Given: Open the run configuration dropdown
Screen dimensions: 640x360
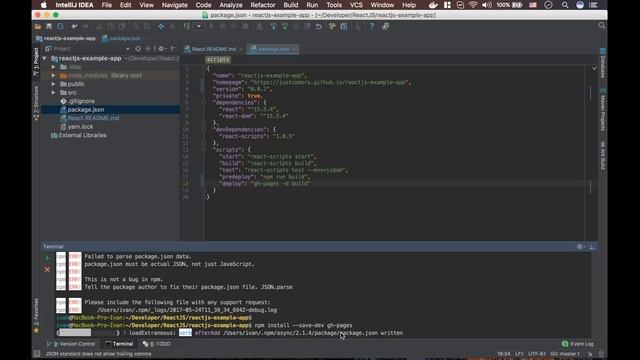Looking at the screenshot, I should pyautogui.click(x=199, y=27).
